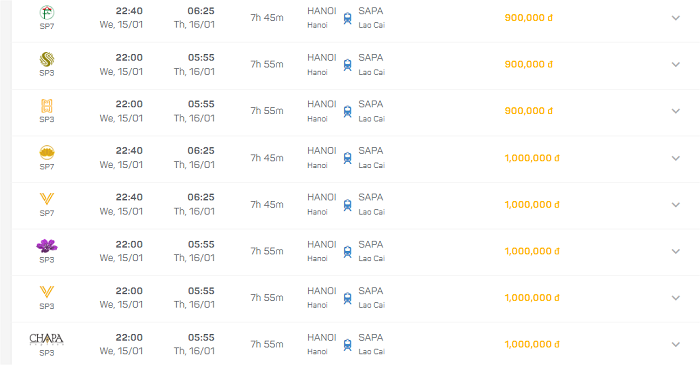Screen dimensions: 700x365
Task: Click the 900,000 đ price on the orange logo row
Action: pyautogui.click(x=529, y=111)
